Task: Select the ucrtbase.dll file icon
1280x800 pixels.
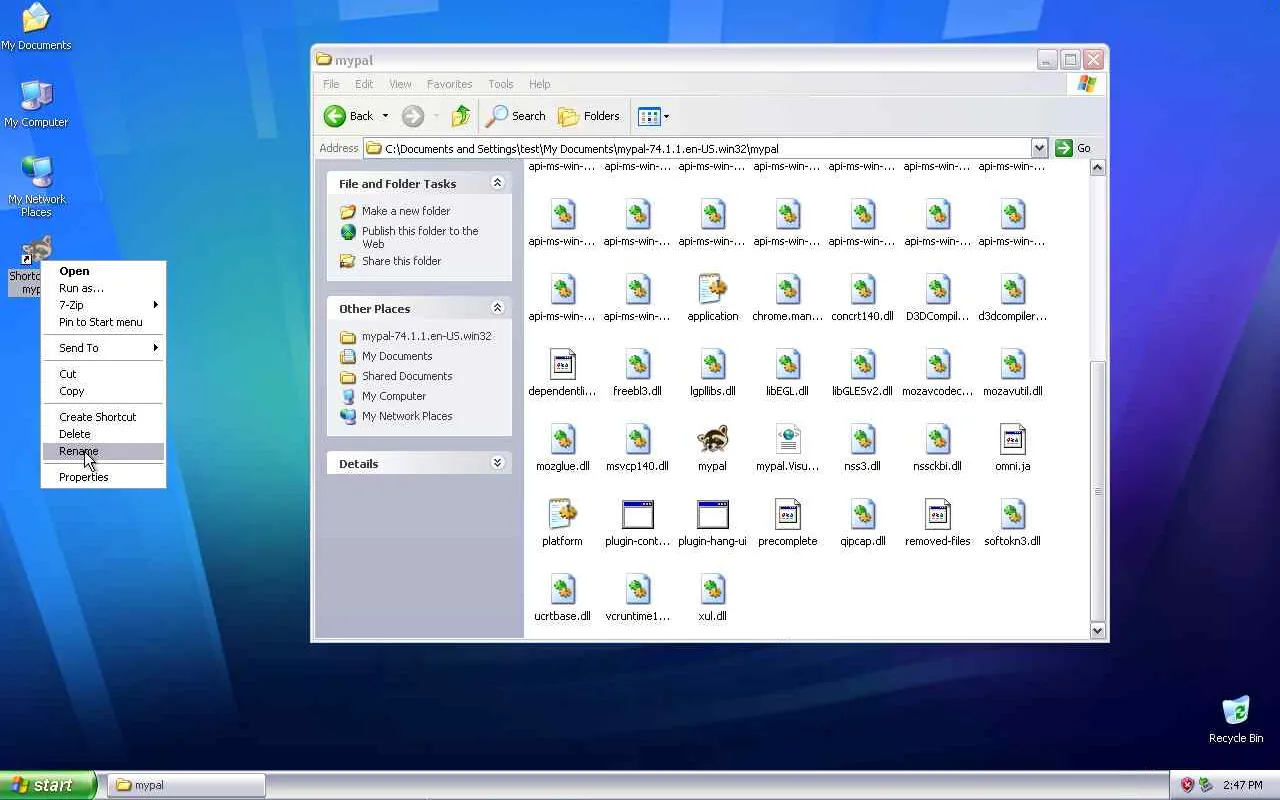Action: [x=562, y=590]
